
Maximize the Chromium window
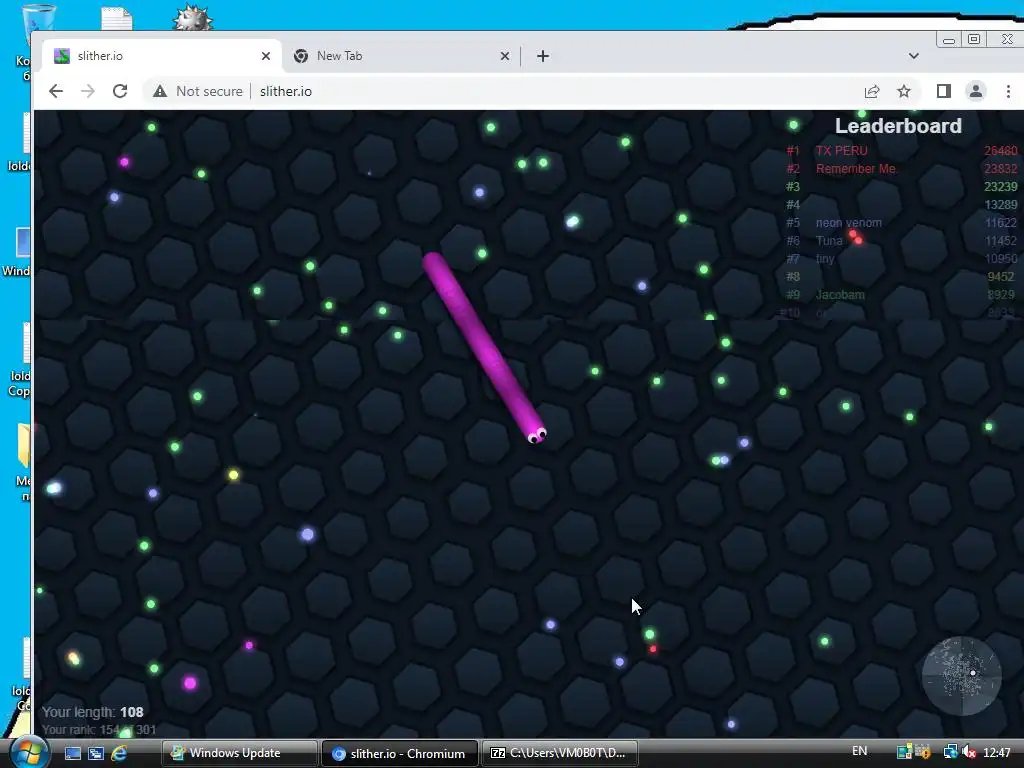pyautogui.click(x=974, y=39)
